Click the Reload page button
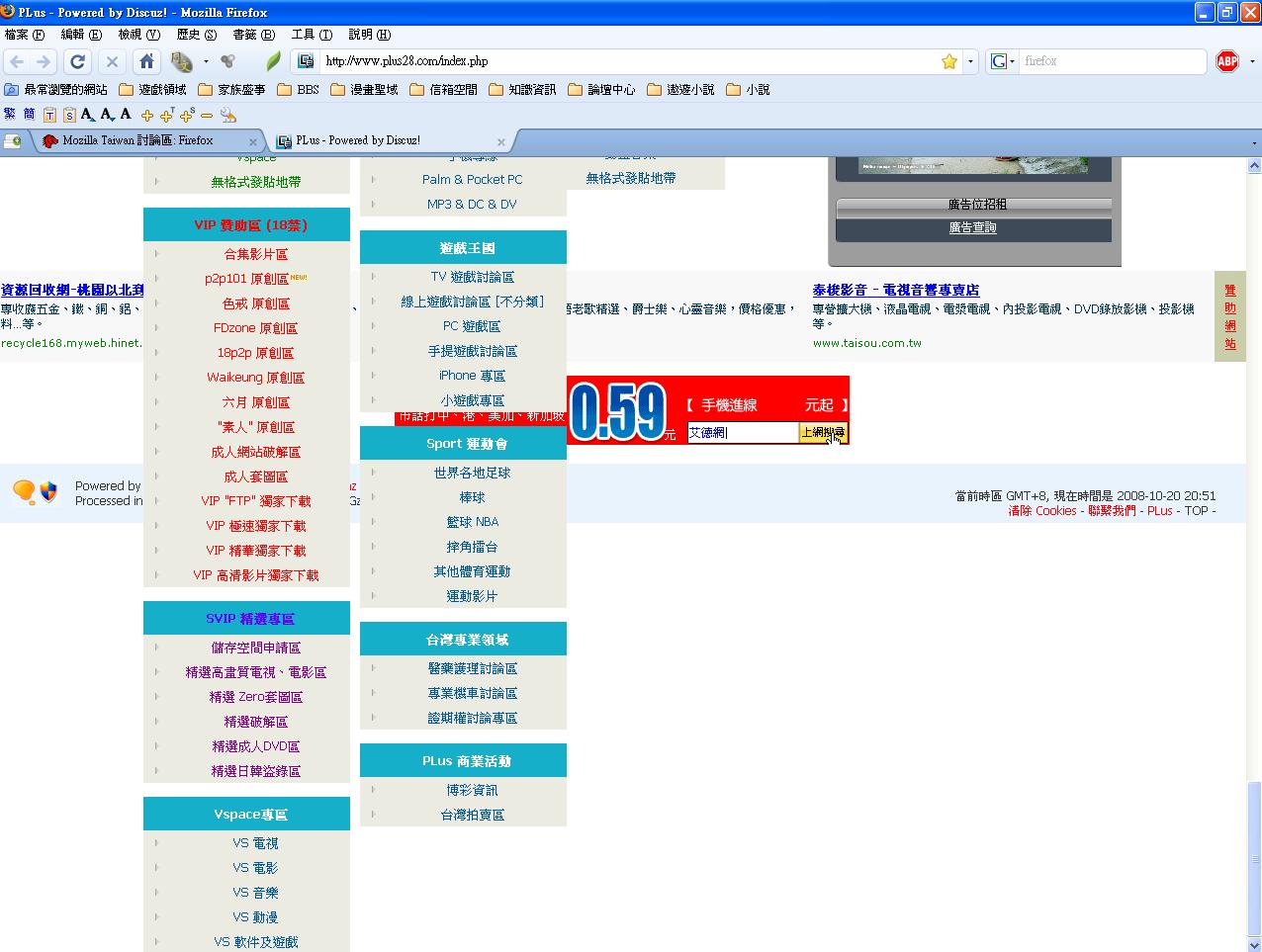Viewport: 1262px width, 952px height. tap(77, 61)
